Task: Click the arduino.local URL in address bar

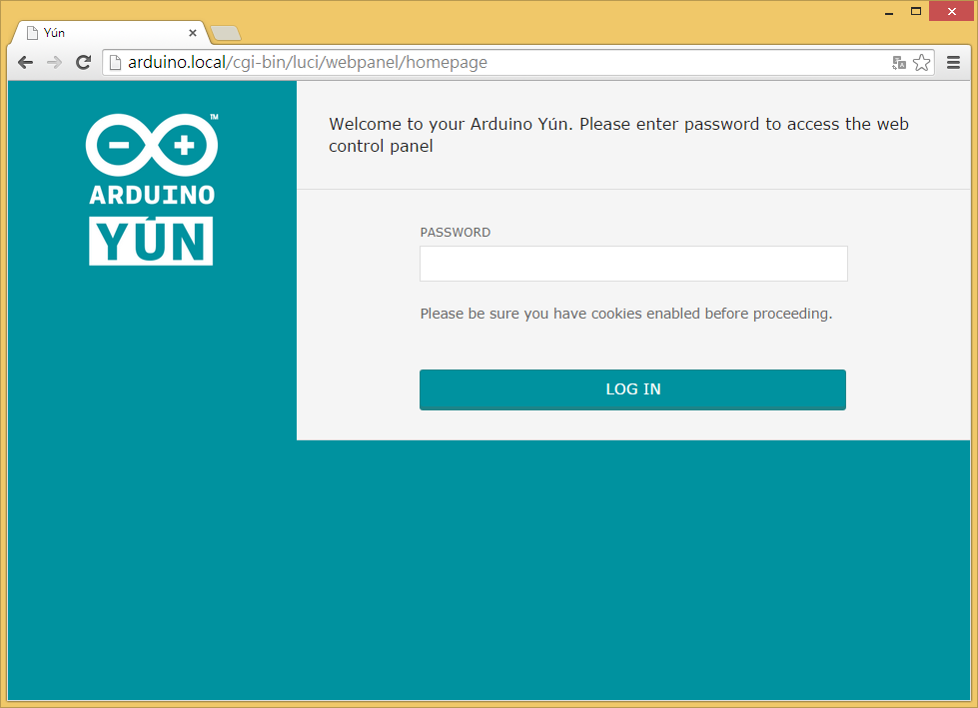Action: [178, 62]
